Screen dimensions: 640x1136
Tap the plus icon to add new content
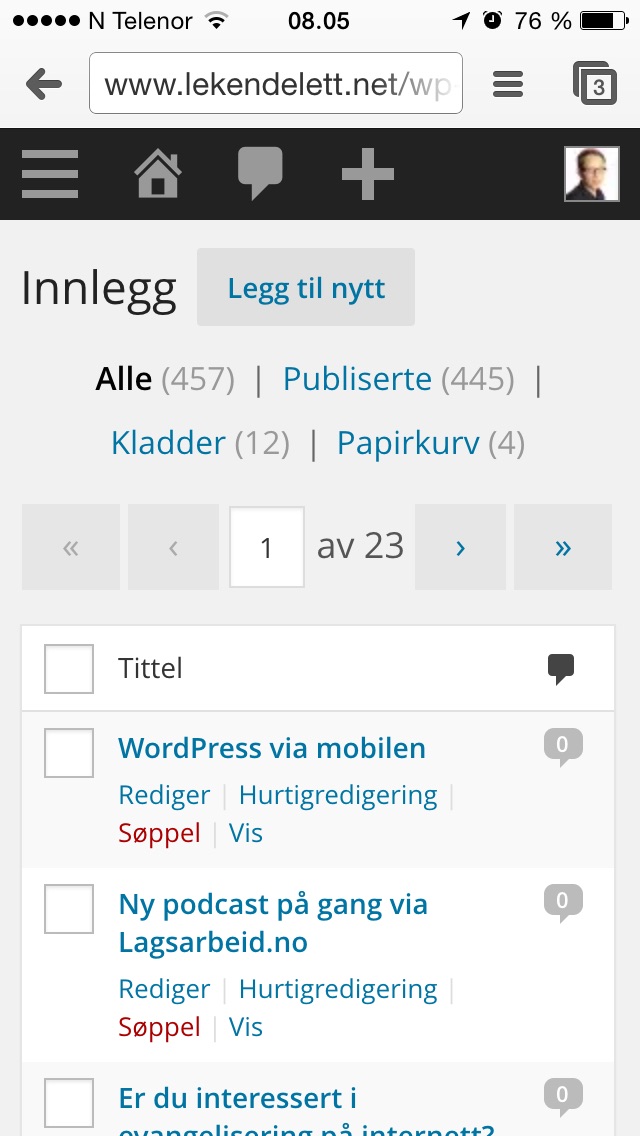[x=367, y=174]
